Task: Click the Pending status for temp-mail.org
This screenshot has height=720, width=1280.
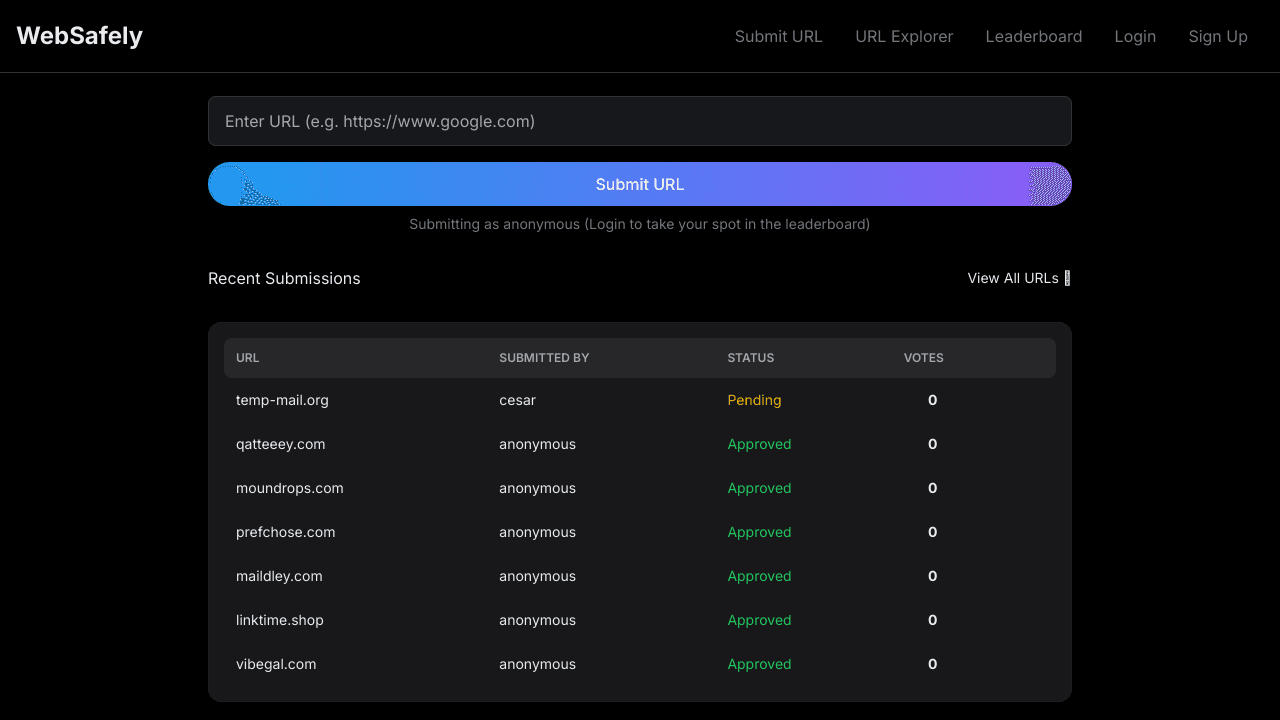Action: [x=754, y=400]
